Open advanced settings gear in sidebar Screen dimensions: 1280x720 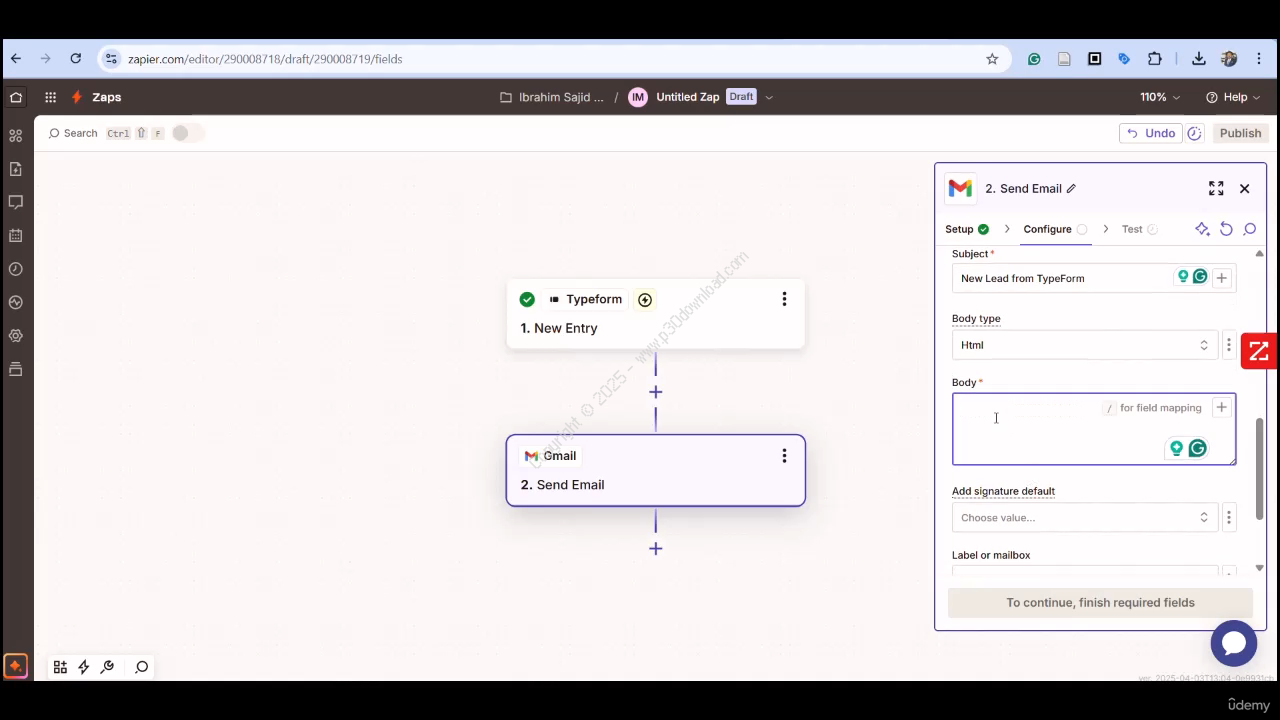click(x=15, y=336)
